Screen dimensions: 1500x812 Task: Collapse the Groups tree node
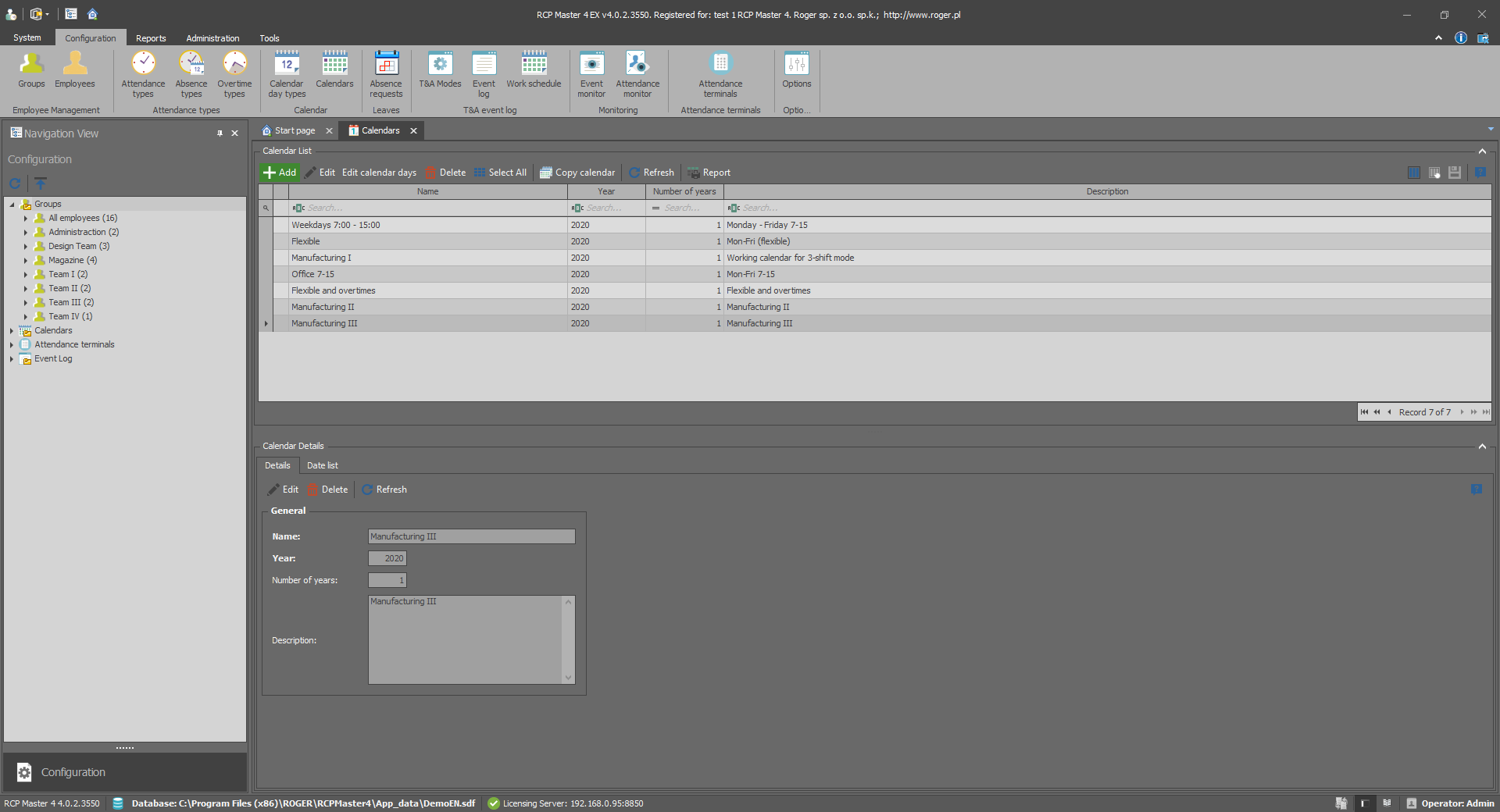(12, 205)
